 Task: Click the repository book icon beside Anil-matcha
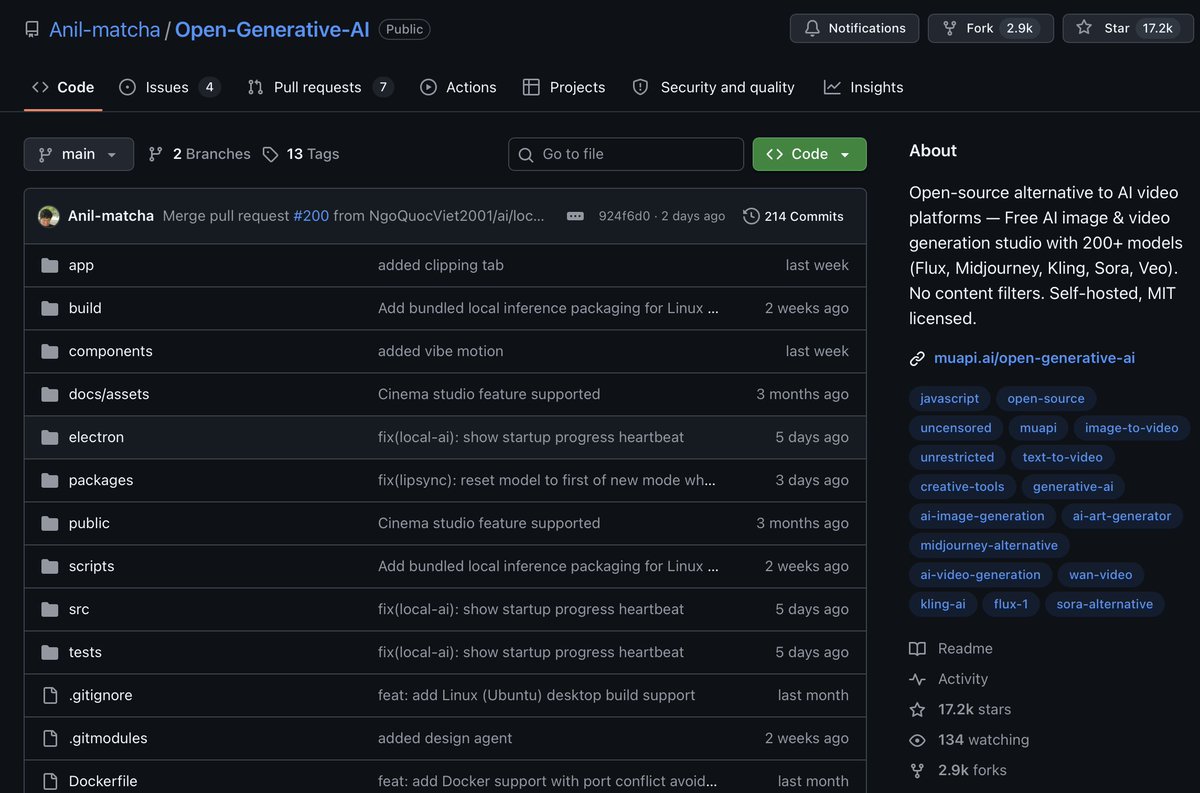[x=32, y=29]
